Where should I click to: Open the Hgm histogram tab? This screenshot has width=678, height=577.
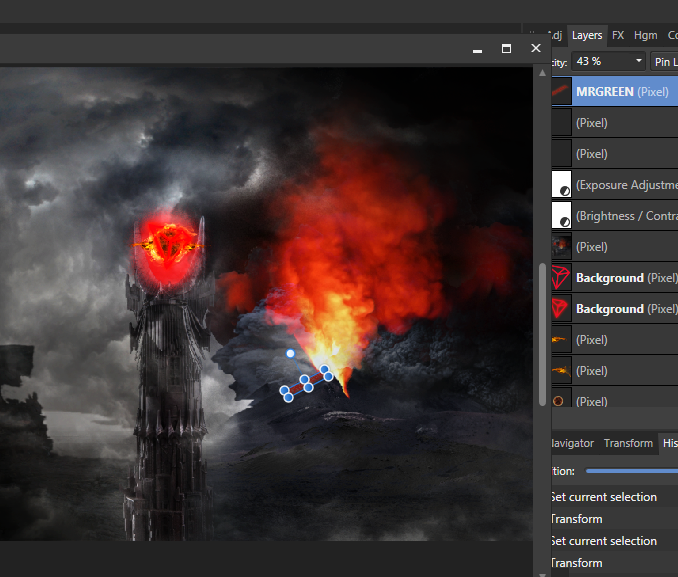point(646,35)
